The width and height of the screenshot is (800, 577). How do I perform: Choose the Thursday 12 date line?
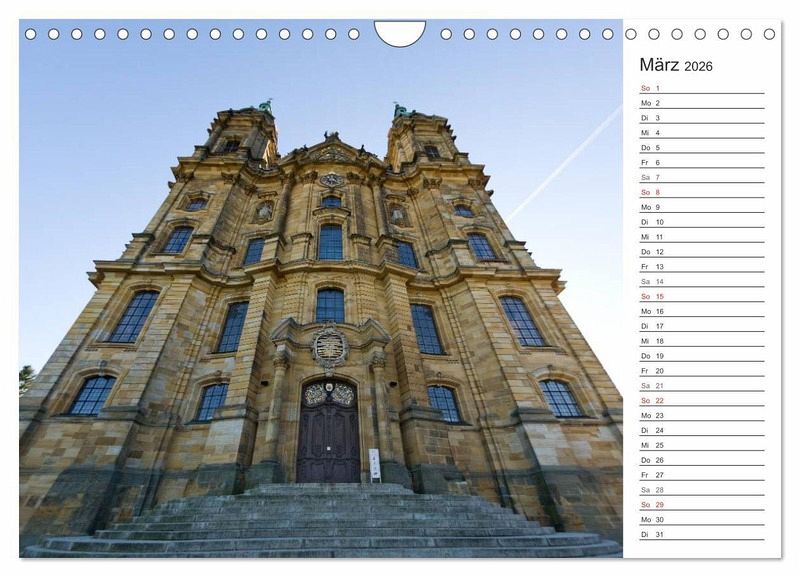pos(701,252)
